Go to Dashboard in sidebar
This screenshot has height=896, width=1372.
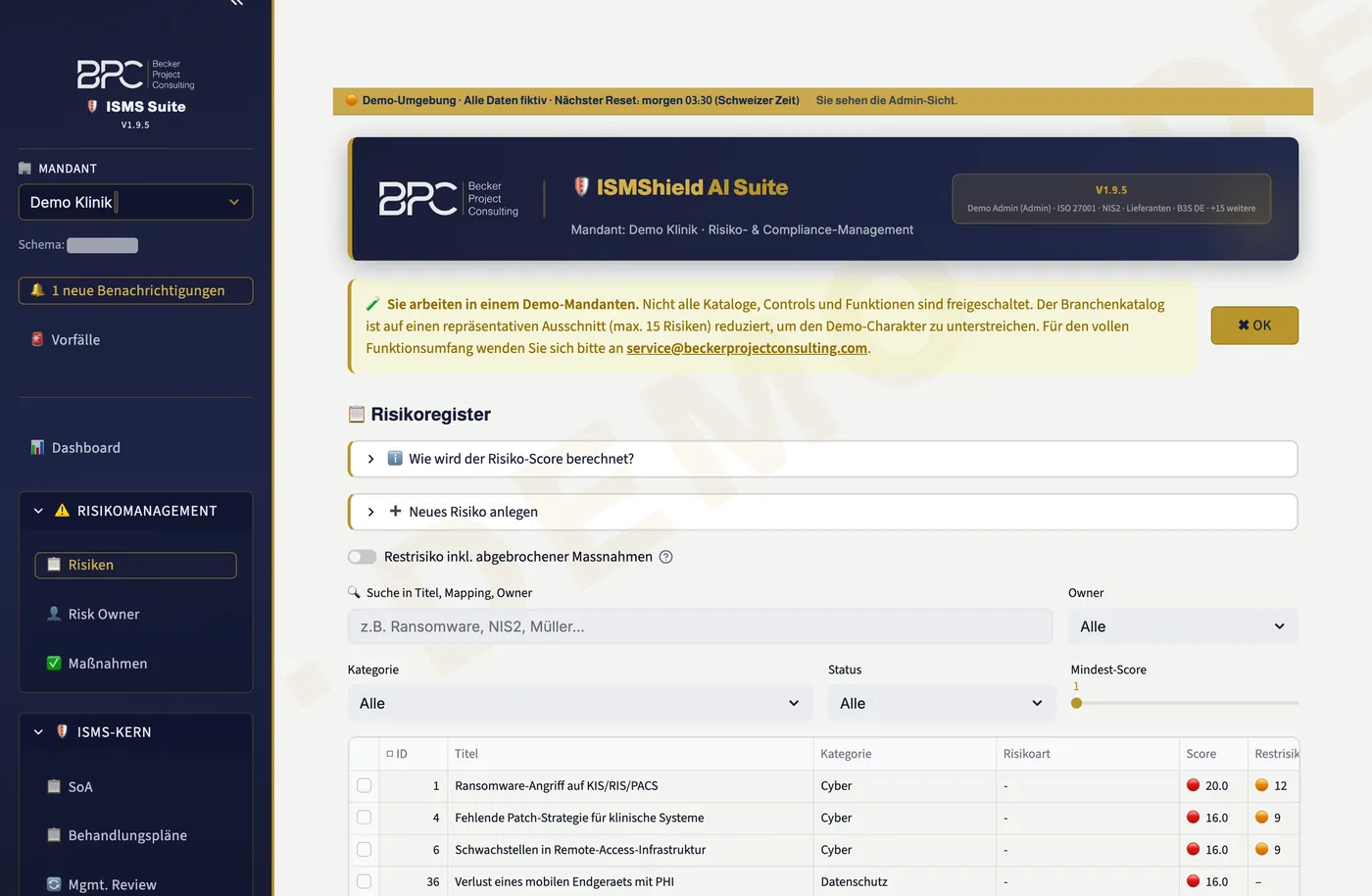click(x=135, y=447)
